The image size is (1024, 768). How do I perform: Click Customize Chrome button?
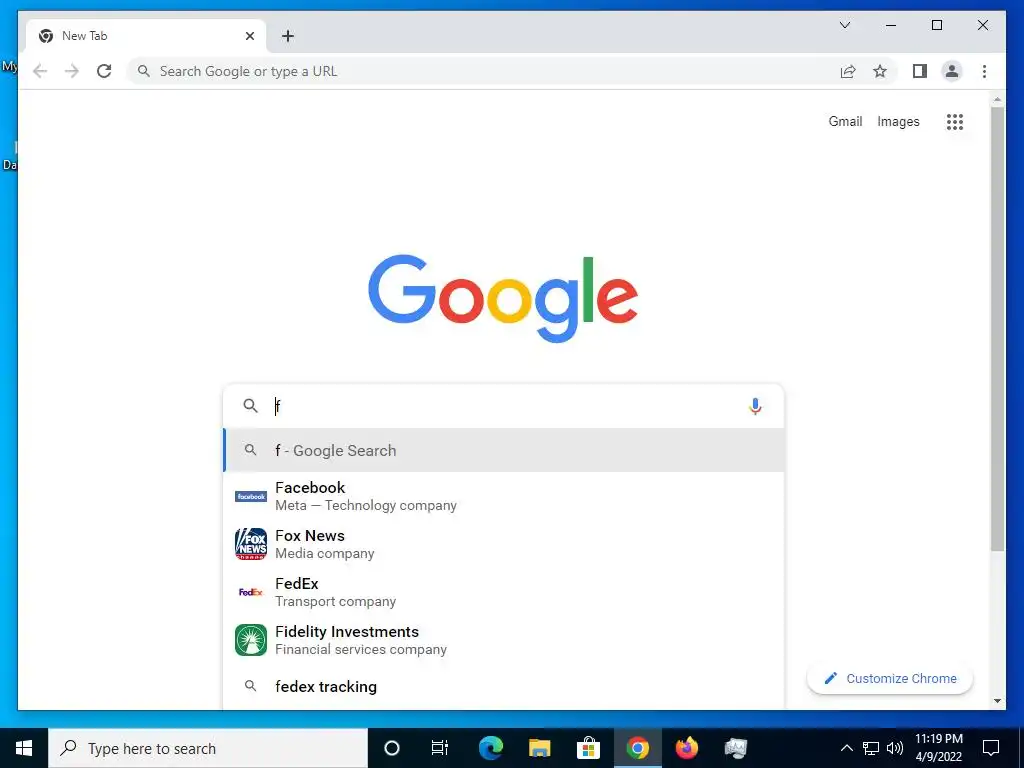coord(890,679)
